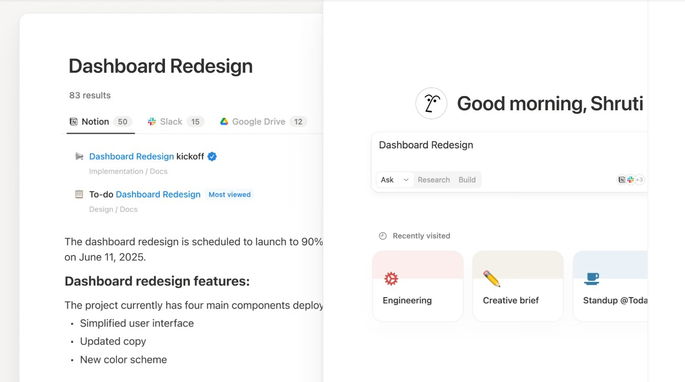Click the Good morning, Shruti greeting
The width and height of the screenshot is (685, 382).
550,104
